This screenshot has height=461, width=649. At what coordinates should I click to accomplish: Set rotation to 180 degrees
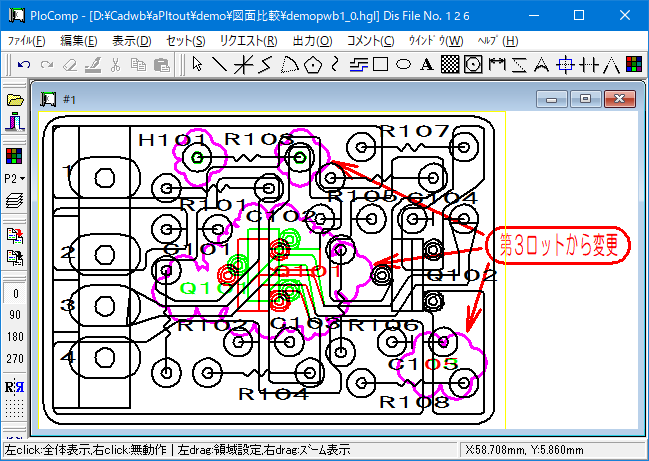(x=15, y=337)
